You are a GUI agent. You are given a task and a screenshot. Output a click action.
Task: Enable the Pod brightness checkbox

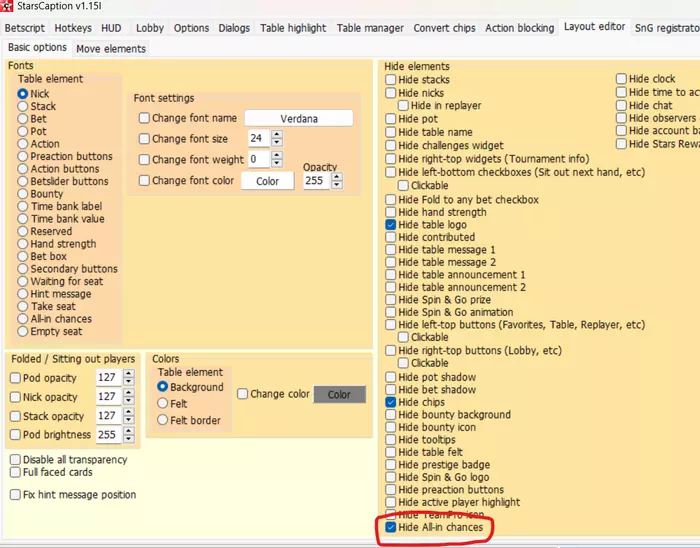click(15, 435)
